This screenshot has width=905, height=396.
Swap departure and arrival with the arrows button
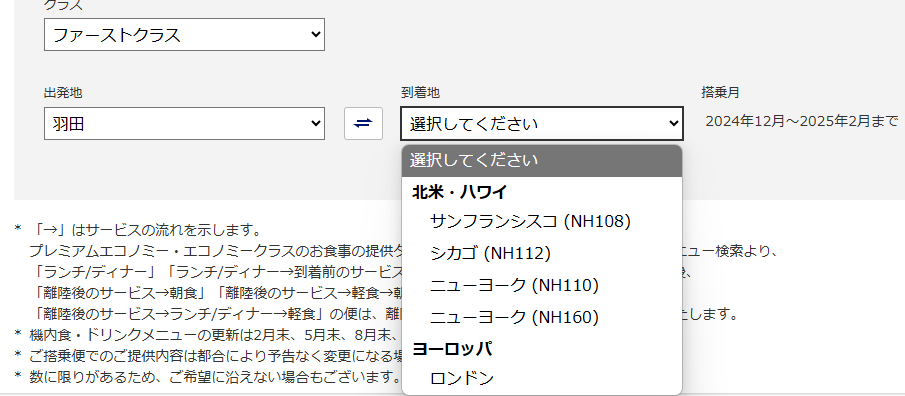click(x=363, y=124)
